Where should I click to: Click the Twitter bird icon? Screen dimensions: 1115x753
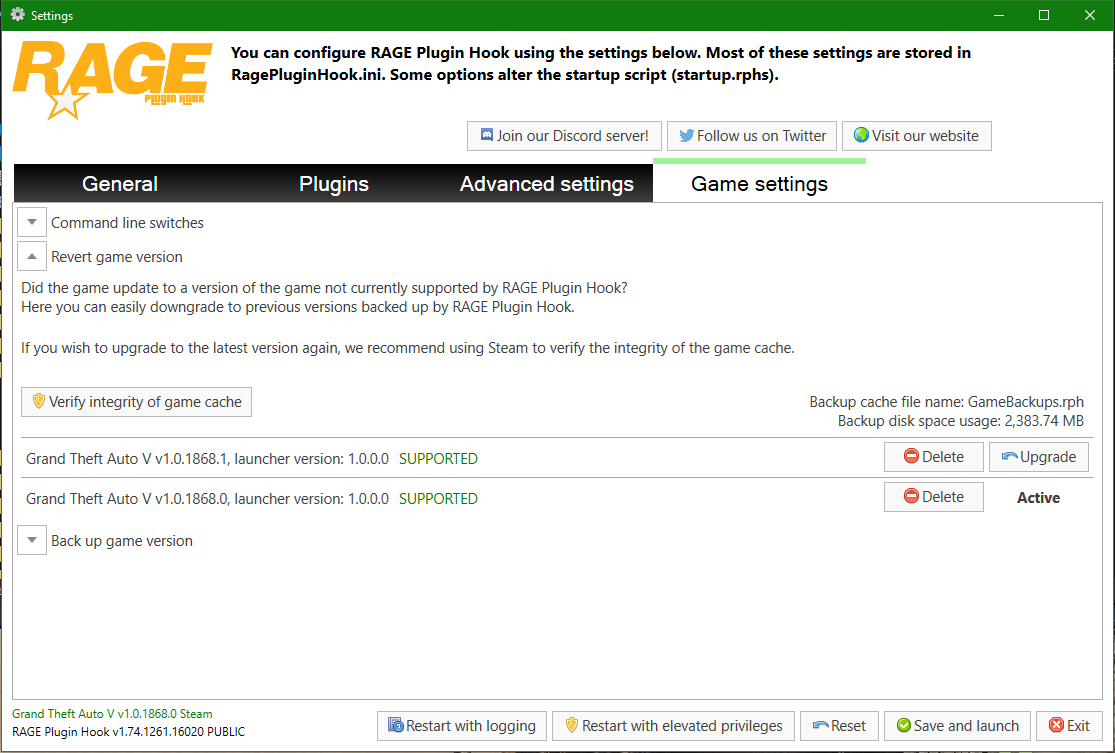click(x=686, y=135)
